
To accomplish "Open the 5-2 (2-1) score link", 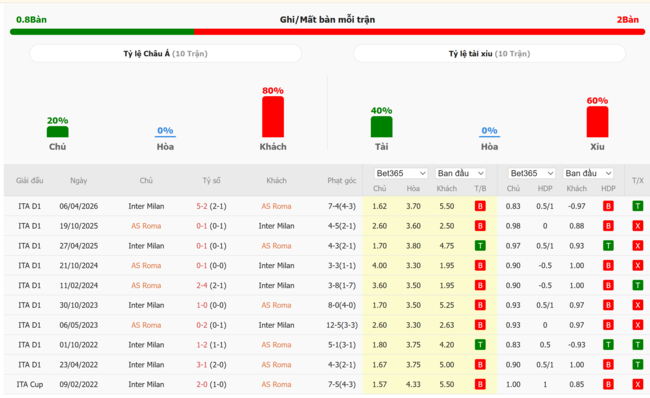I will pos(211,206).
